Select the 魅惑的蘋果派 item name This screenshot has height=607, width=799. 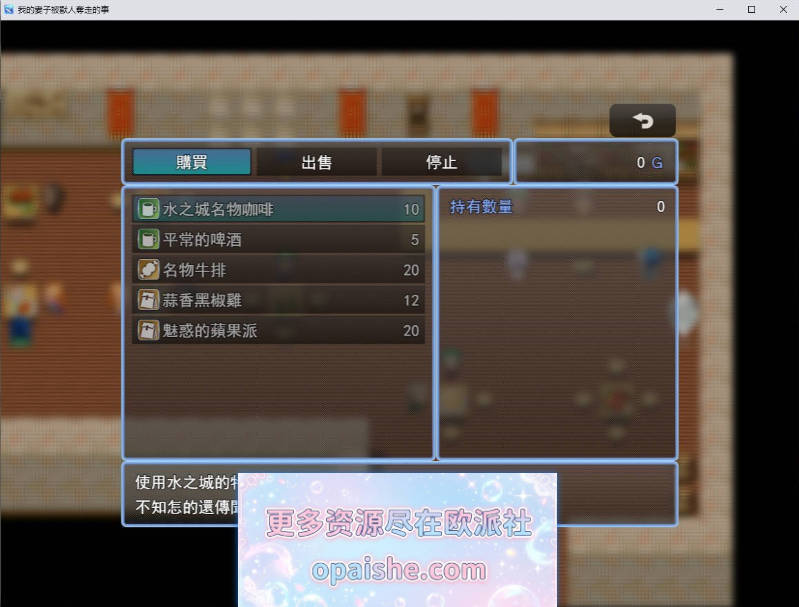pos(210,330)
